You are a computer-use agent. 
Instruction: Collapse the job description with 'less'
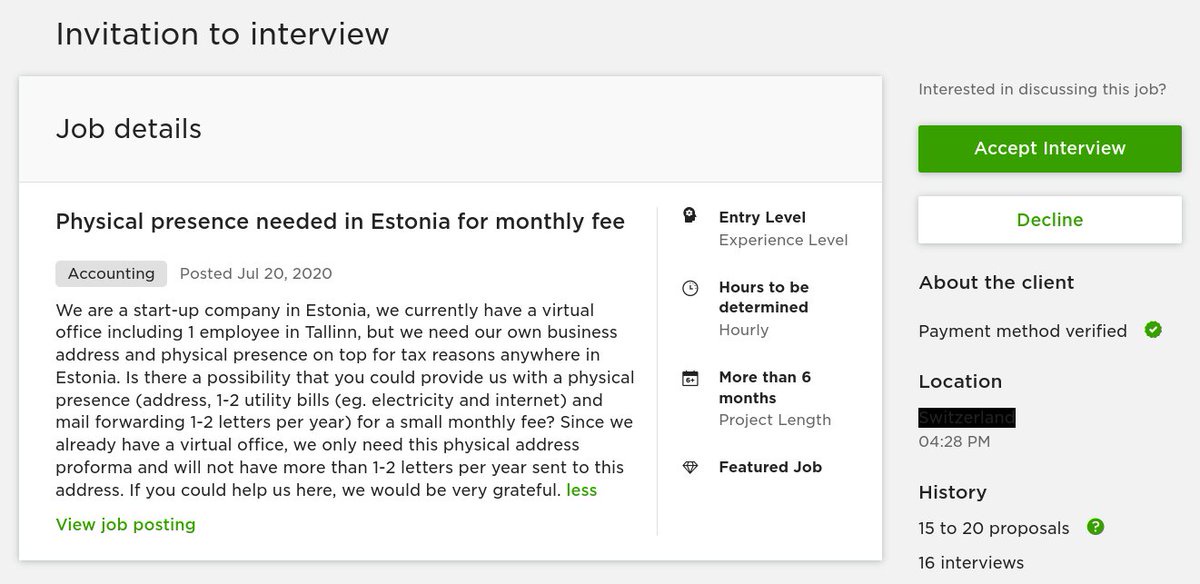(581, 490)
